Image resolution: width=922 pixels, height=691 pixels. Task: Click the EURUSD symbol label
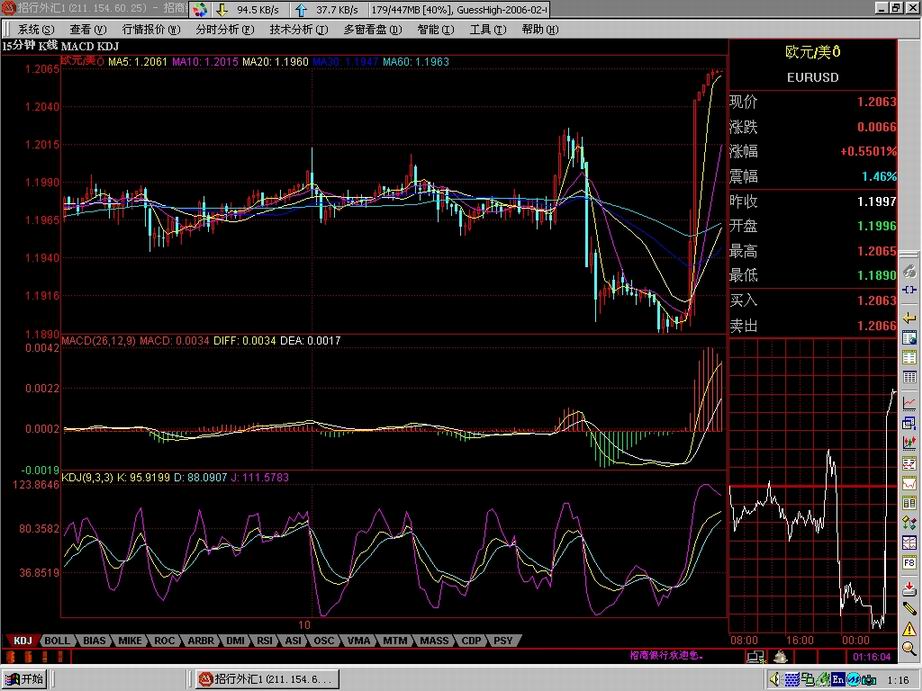tap(812, 77)
